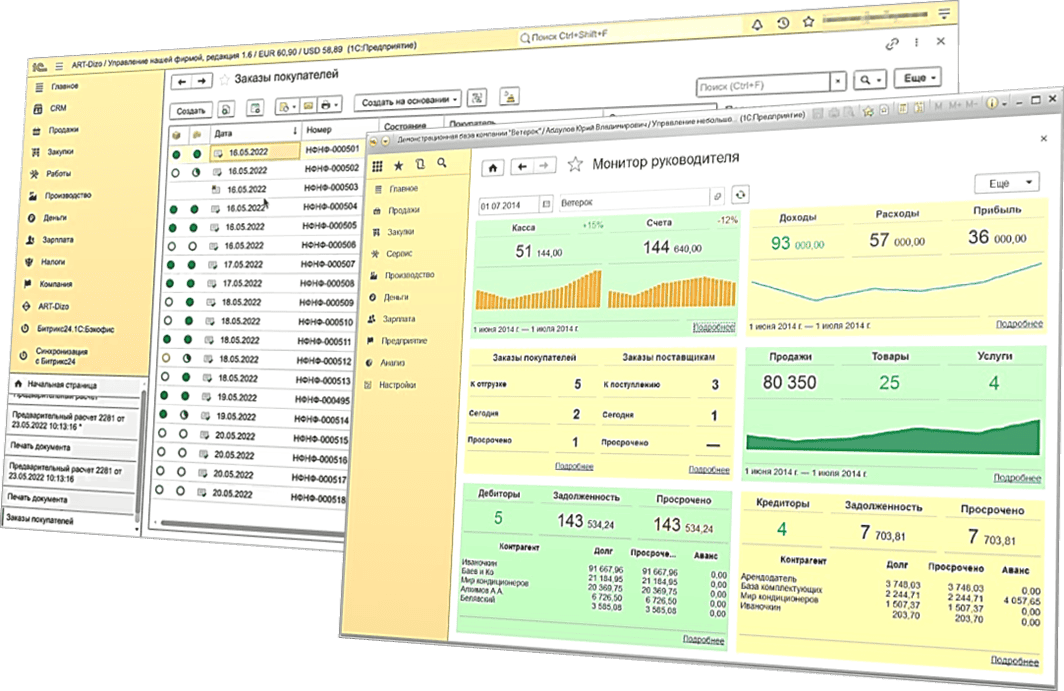Click the favorites star in the front sidebar
Viewport: 1064px width, 691px height.
398,164
